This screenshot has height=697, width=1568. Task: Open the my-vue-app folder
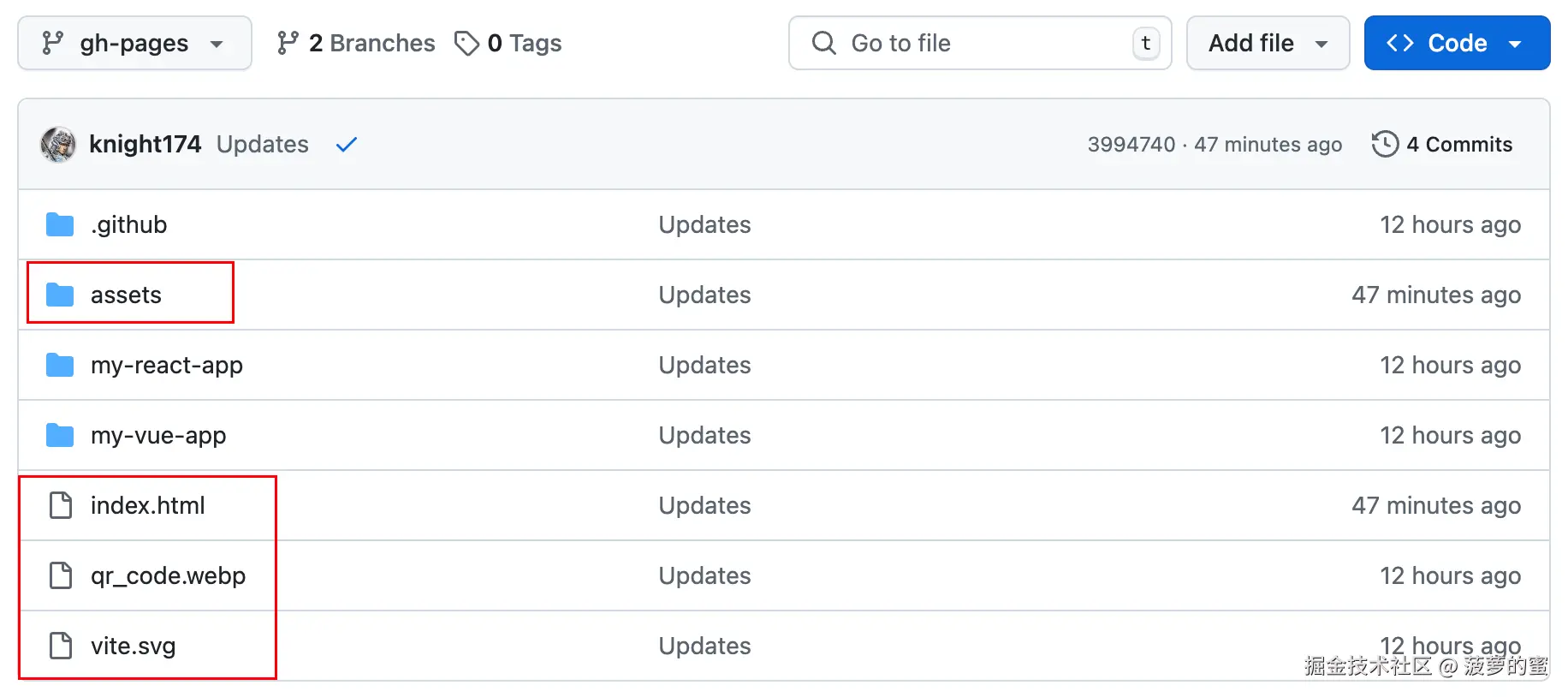(x=158, y=436)
